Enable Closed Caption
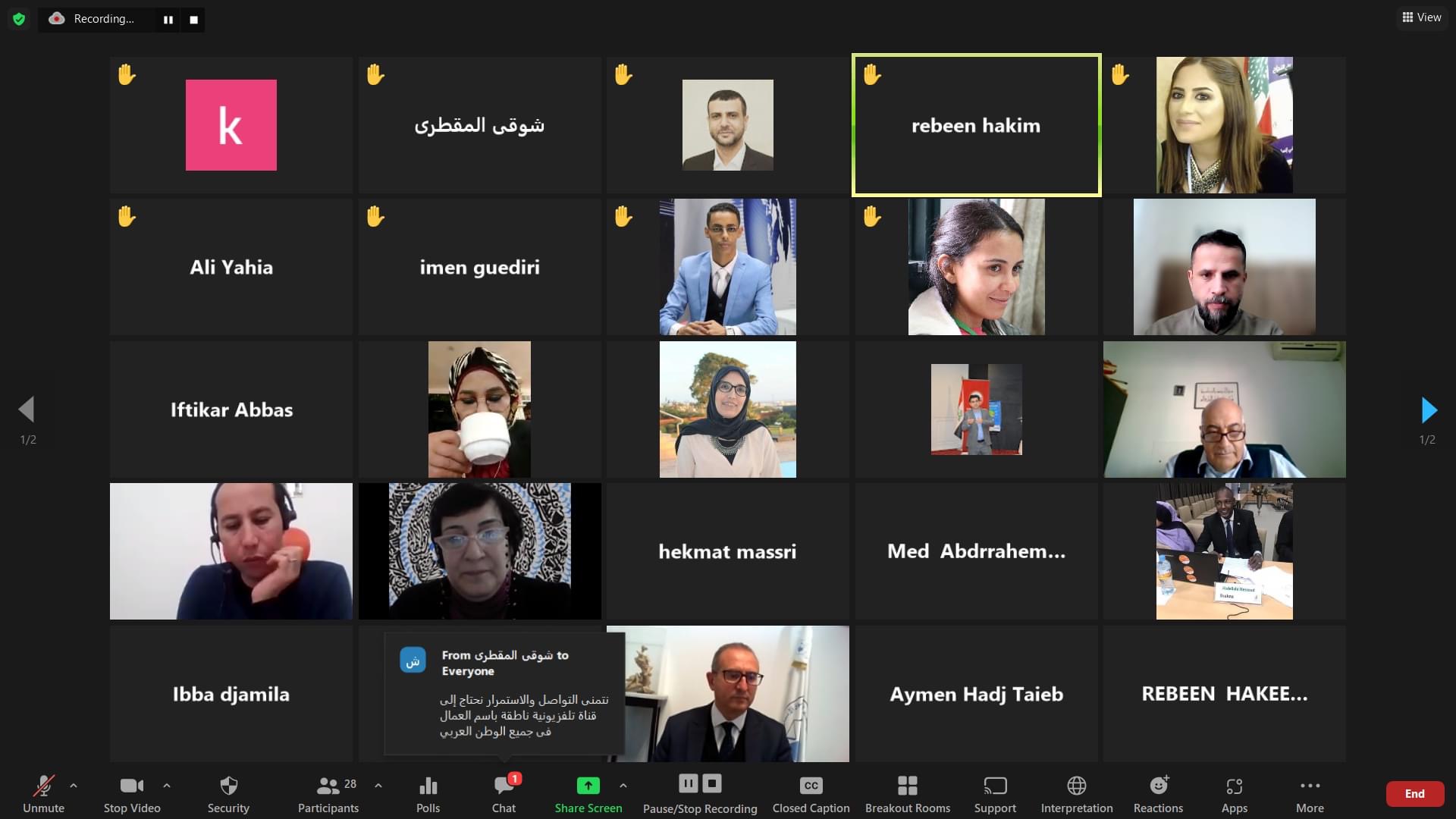Image resolution: width=1456 pixels, height=819 pixels. pyautogui.click(x=811, y=793)
